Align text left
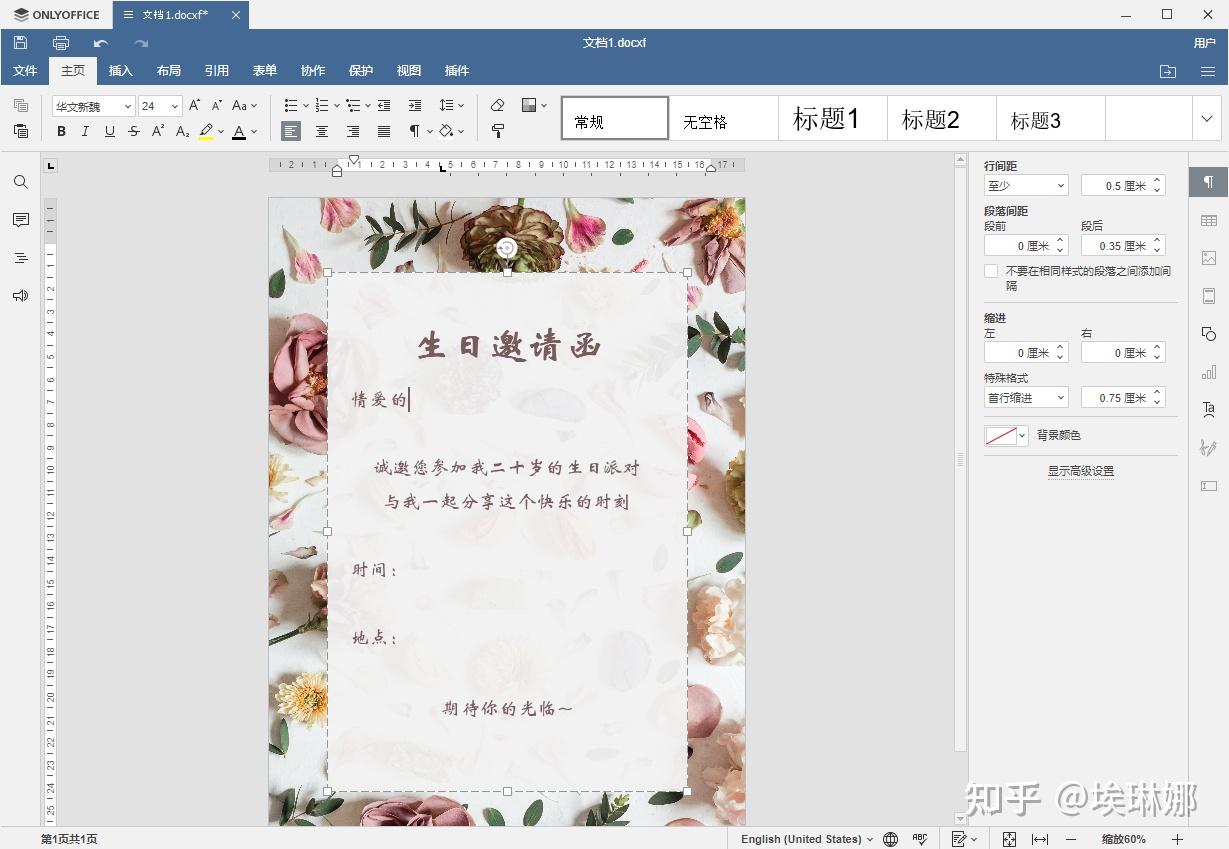 click(x=291, y=131)
